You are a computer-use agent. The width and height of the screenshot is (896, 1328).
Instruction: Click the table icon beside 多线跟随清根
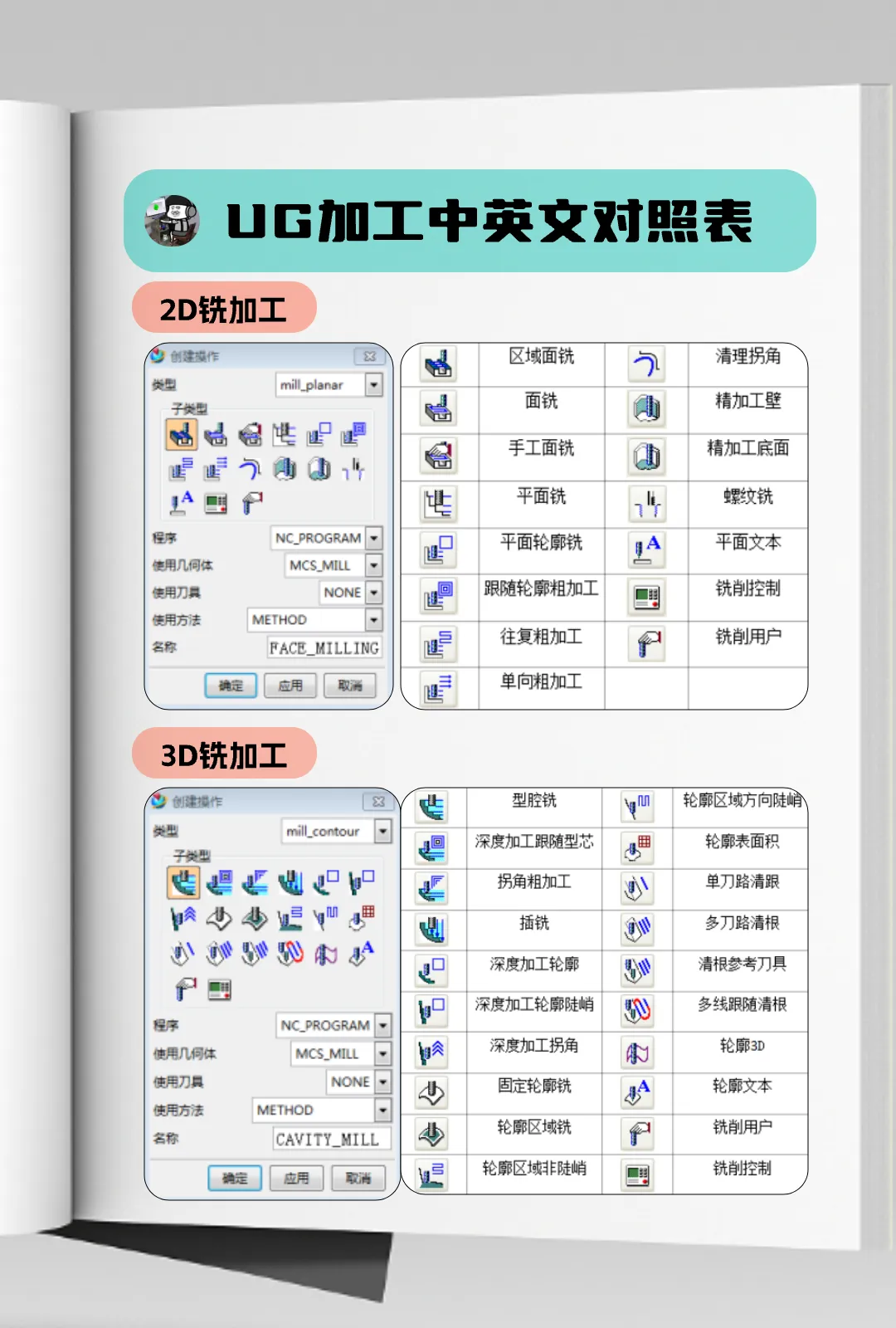point(638,1010)
